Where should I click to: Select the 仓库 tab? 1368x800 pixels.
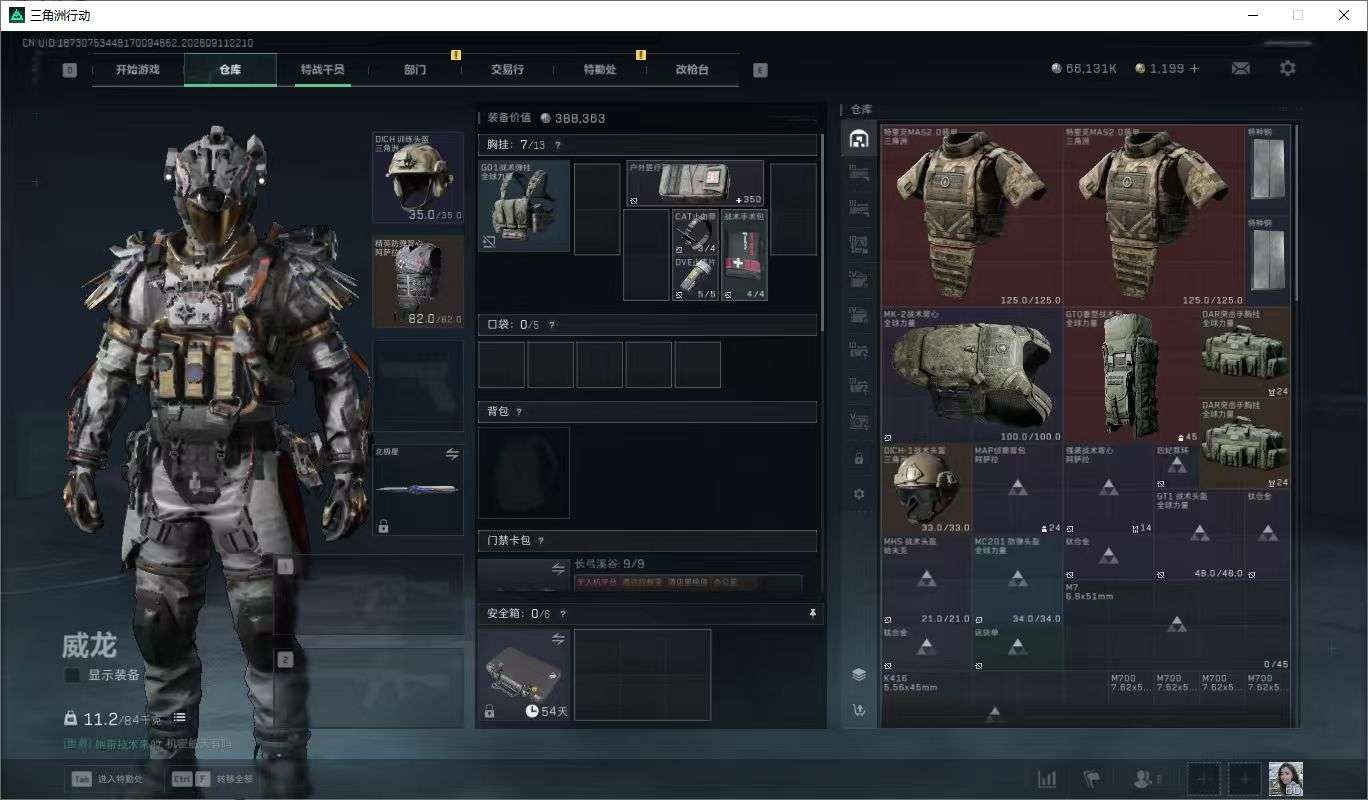[x=230, y=70]
